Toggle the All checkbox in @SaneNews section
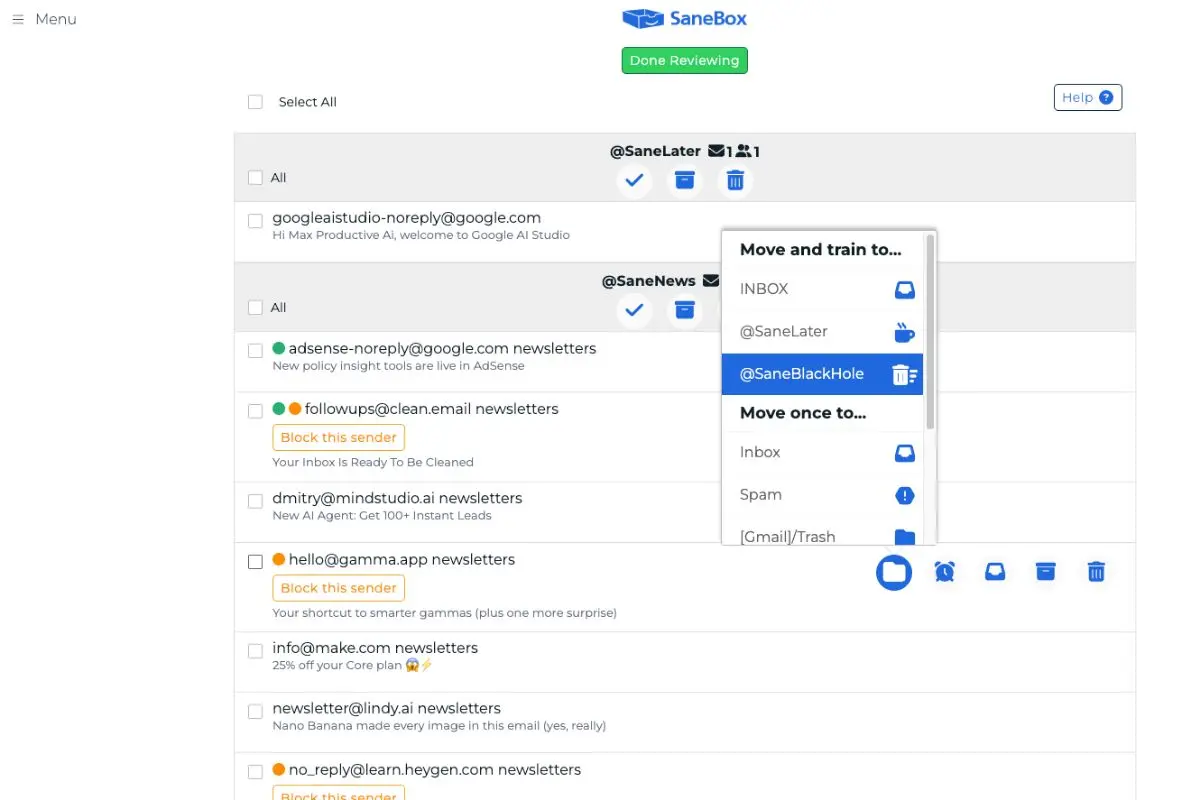This screenshot has width=1200, height=800. click(256, 308)
